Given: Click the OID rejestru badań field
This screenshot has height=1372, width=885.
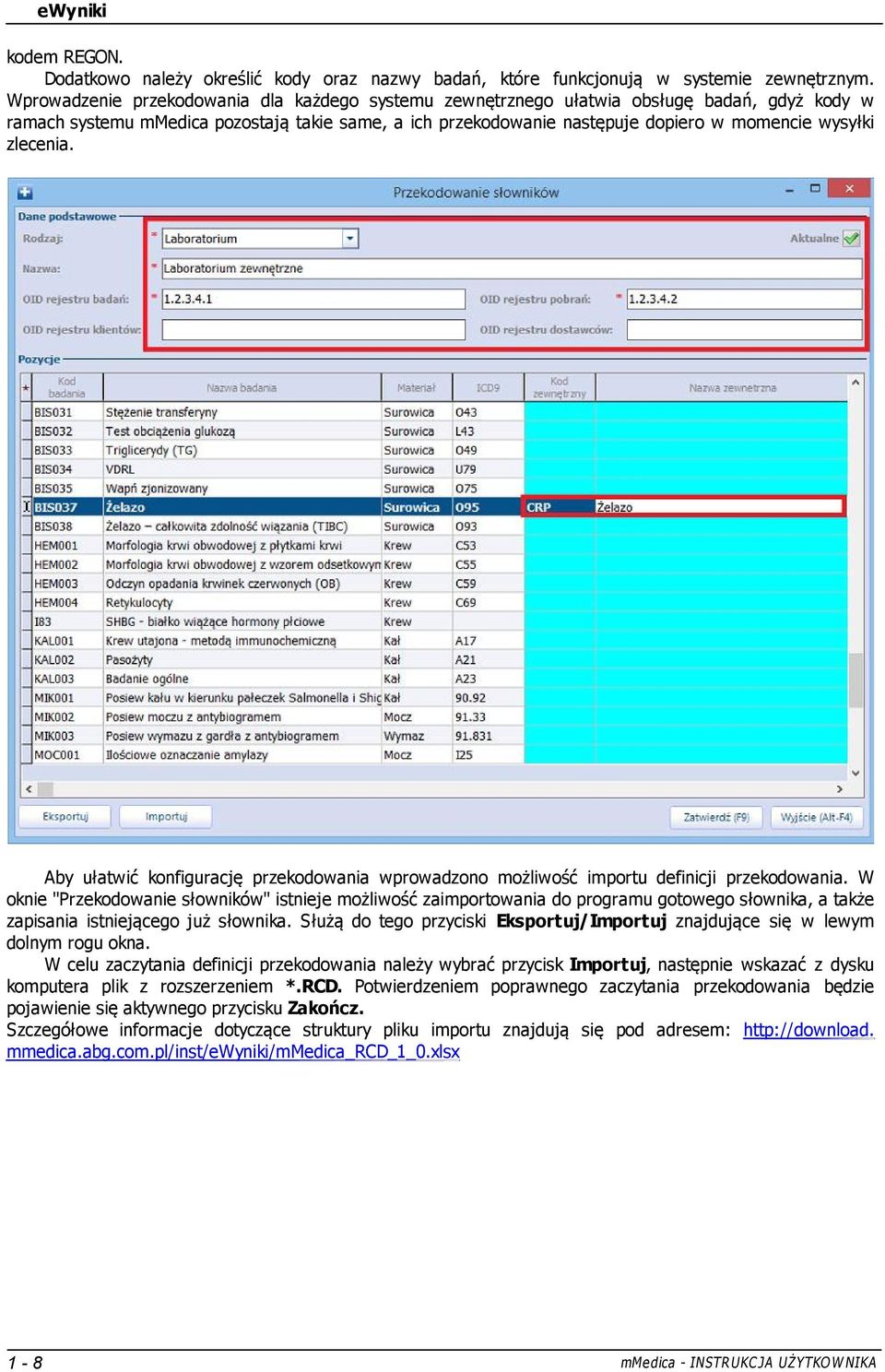Looking at the screenshot, I should pyautogui.click(x=313, y=299).
